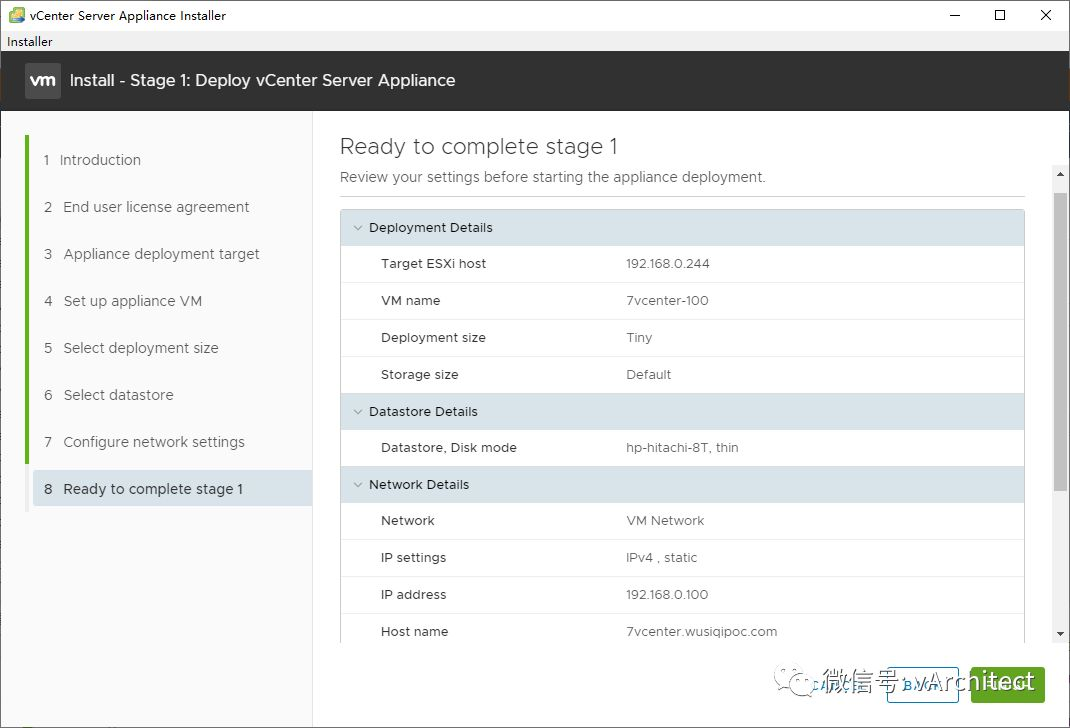Screen dimensions: 1070x728
Task: Open Appliance deployment target step
Action: click(x=161, y=254)
